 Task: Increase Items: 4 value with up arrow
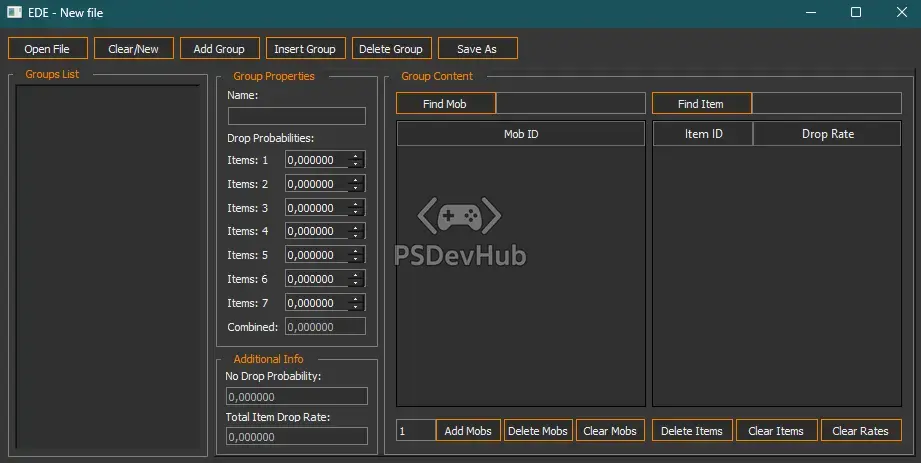pyautogui.click(x=356, y=227)
